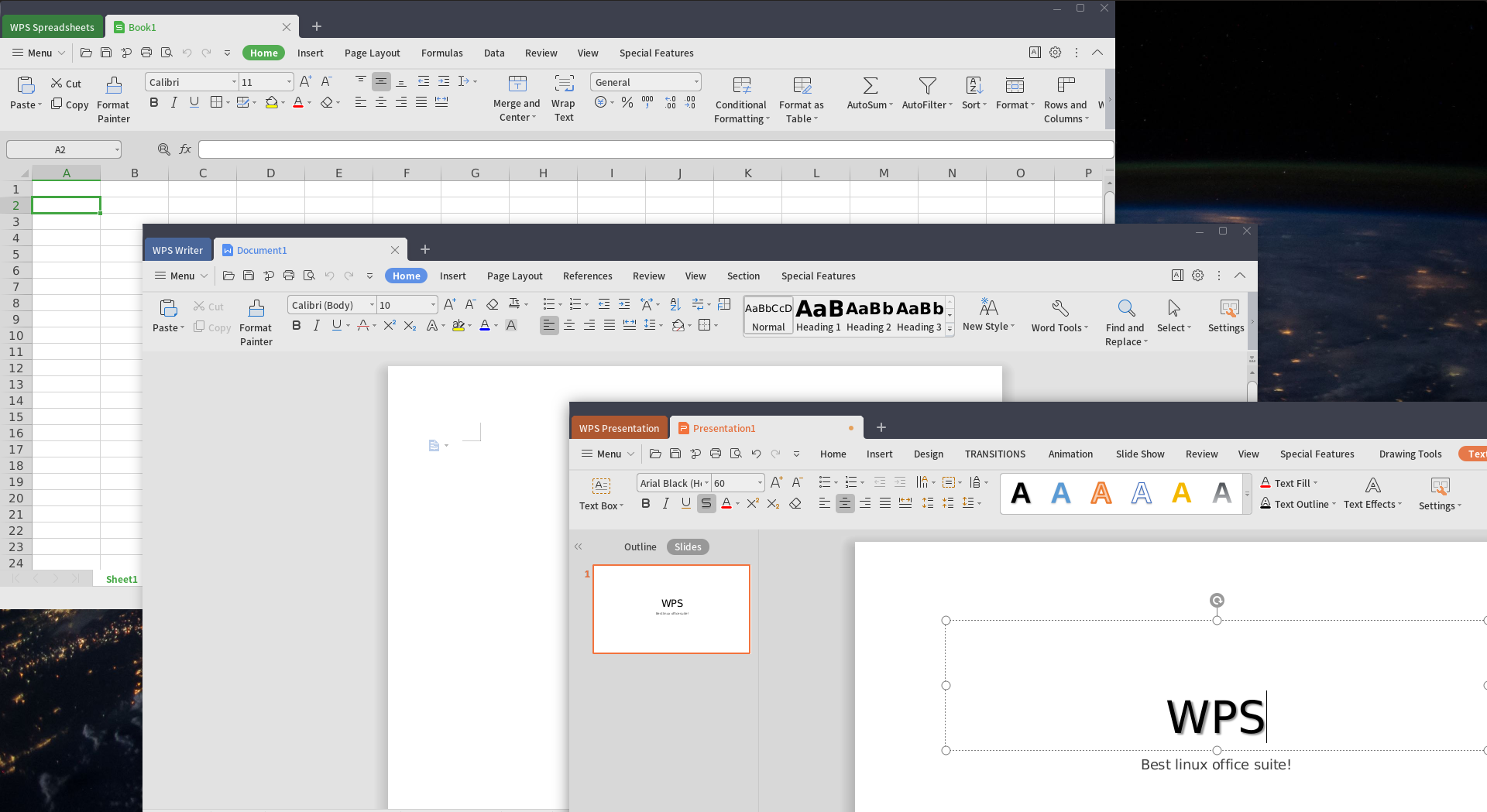
Task: Open Section tab in Writer
Action: (743, 276)
